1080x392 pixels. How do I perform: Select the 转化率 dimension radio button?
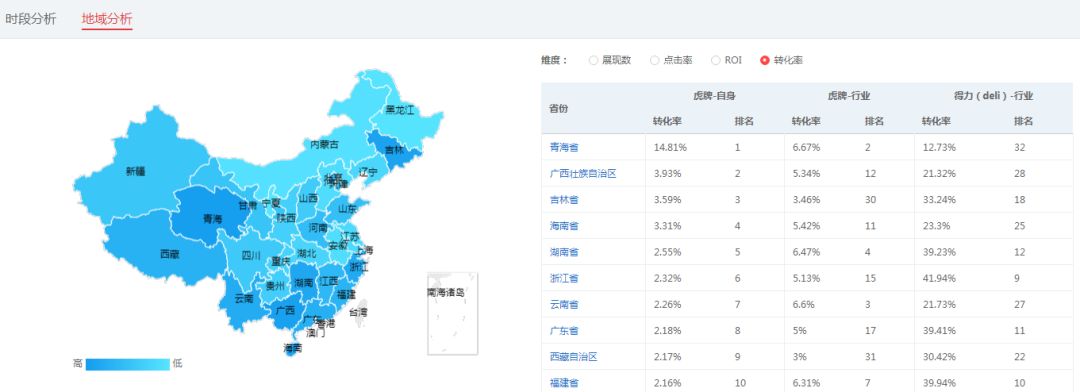pyautogui.click(x=765, y=61)
